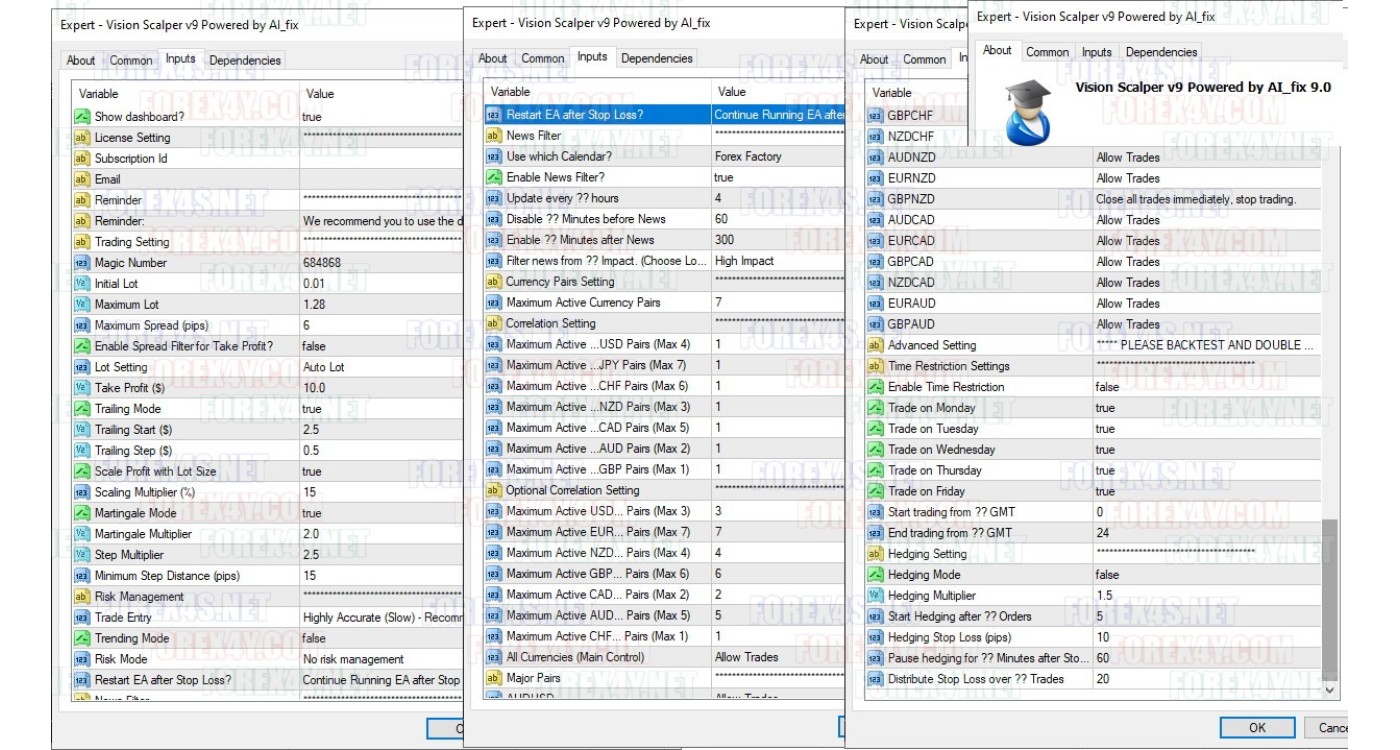This screenshot has width=1400, height=750.
Task: Click the 123 icon beside Magic Number
Action: point(84,263)
